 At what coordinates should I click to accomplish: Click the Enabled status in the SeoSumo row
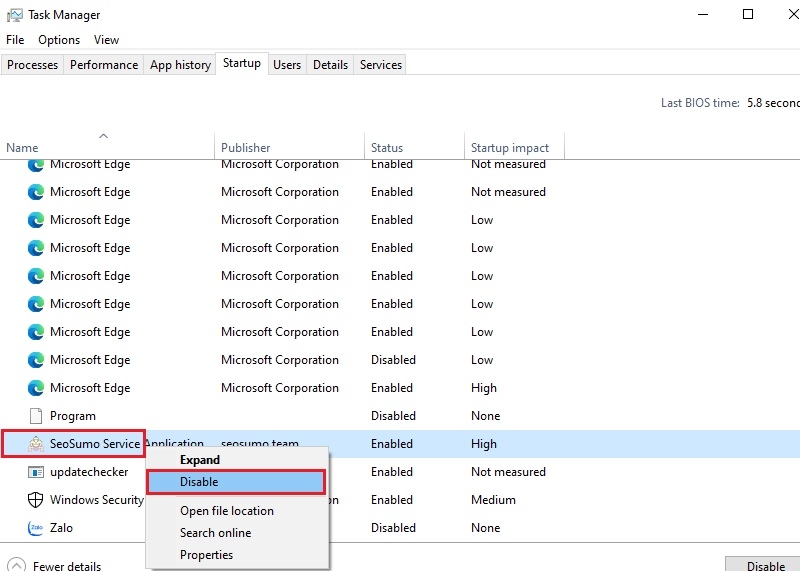pyautogui.click(x=391, y=444)
